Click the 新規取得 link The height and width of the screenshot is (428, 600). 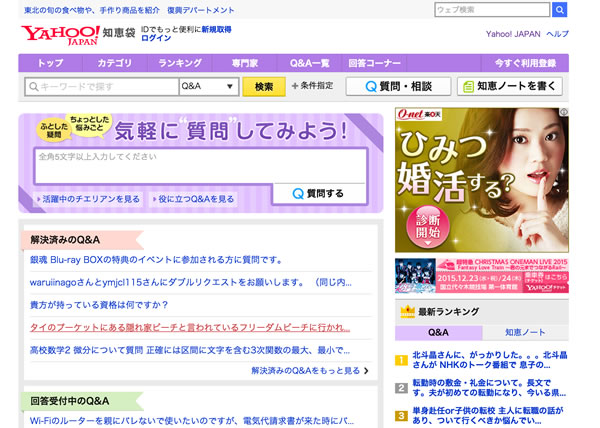[217, 29]
